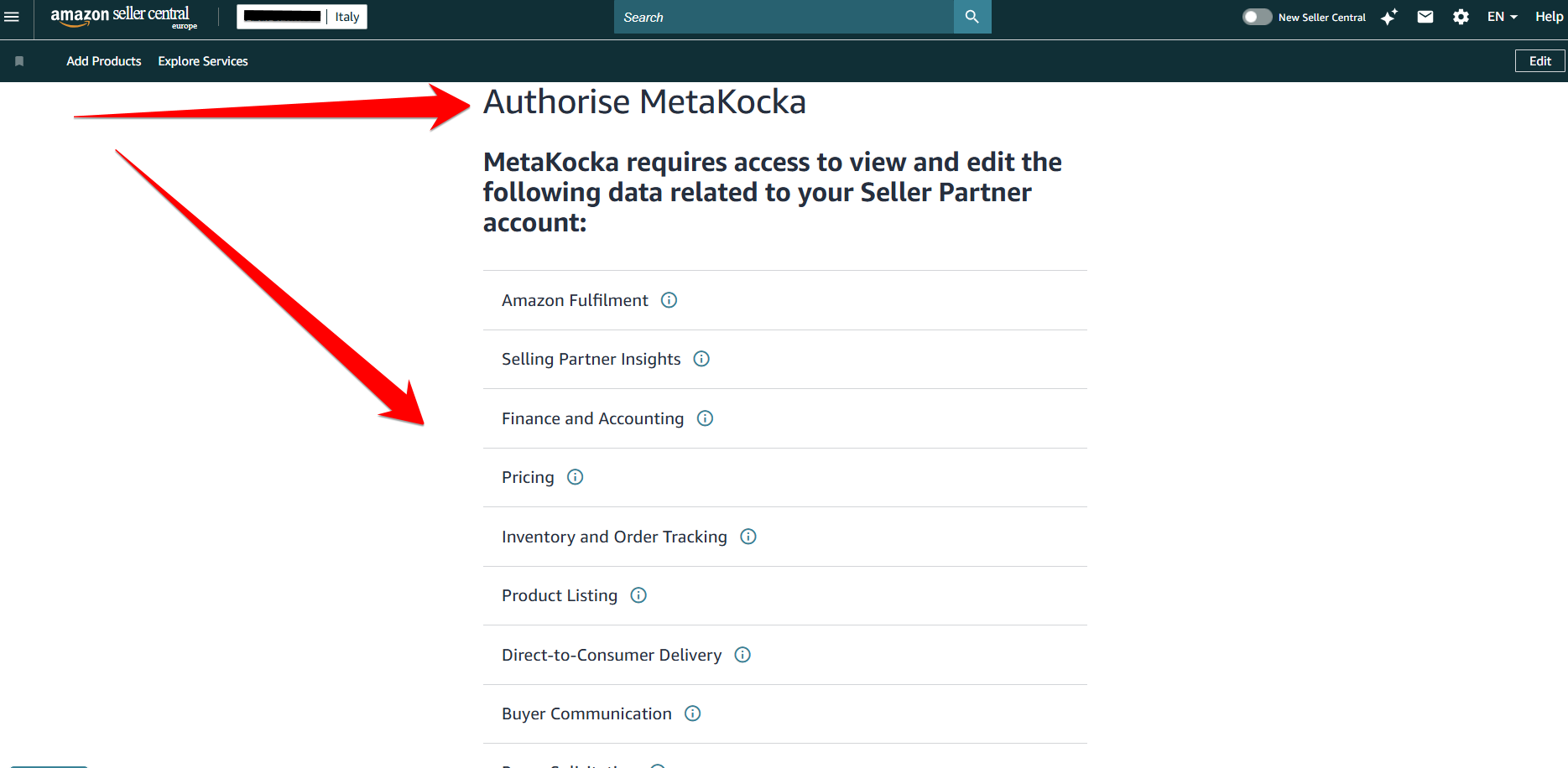Open the messages envelope icon
Viewport: 1568px width, 768px height.
pos(1425,17)
